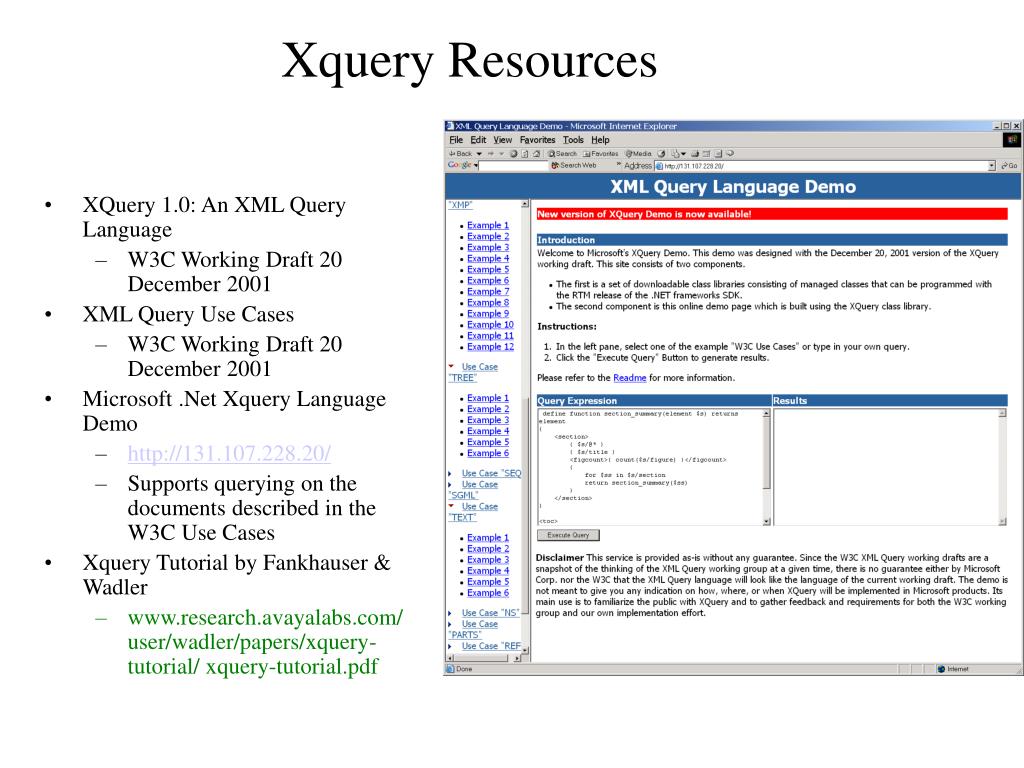Click the Execute Query button

568,535
